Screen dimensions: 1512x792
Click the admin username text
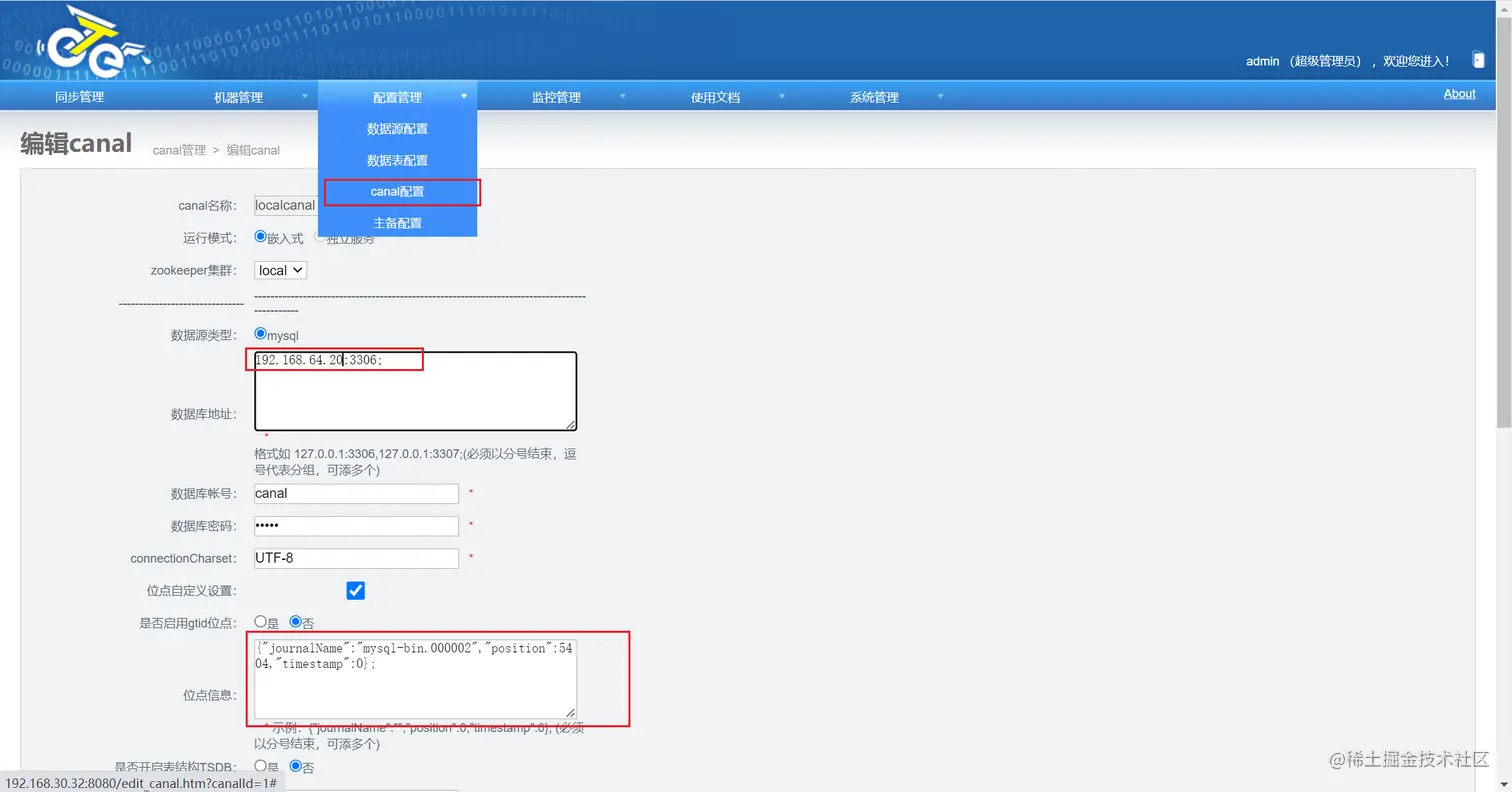1262,61
